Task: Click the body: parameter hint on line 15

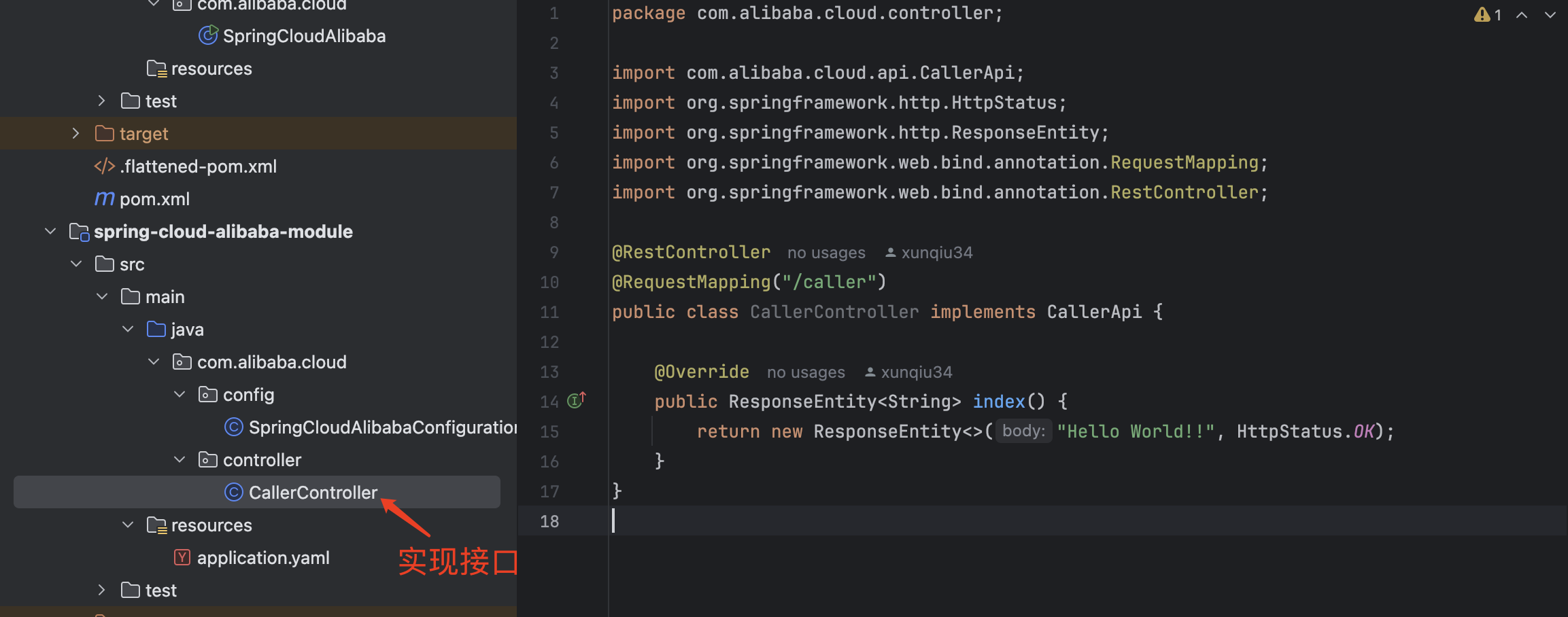Action: 1023,431
